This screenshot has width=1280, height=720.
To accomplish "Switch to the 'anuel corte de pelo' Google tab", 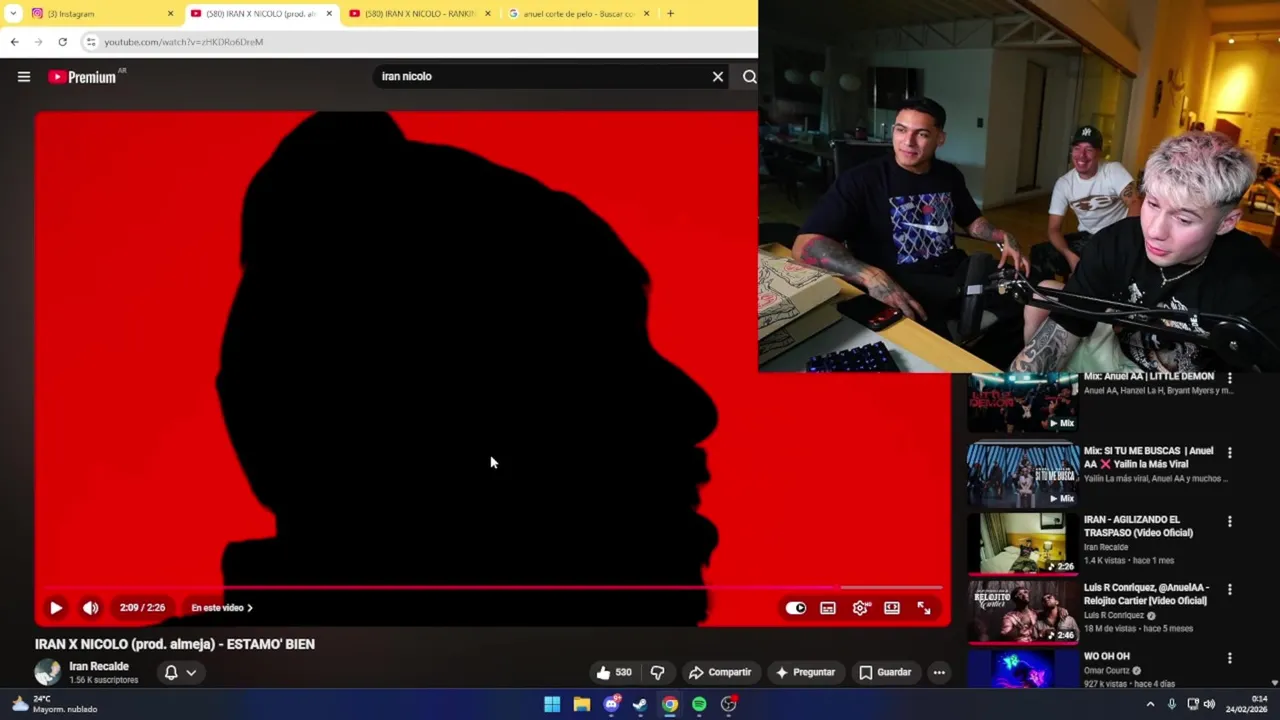I will point(578,14).
